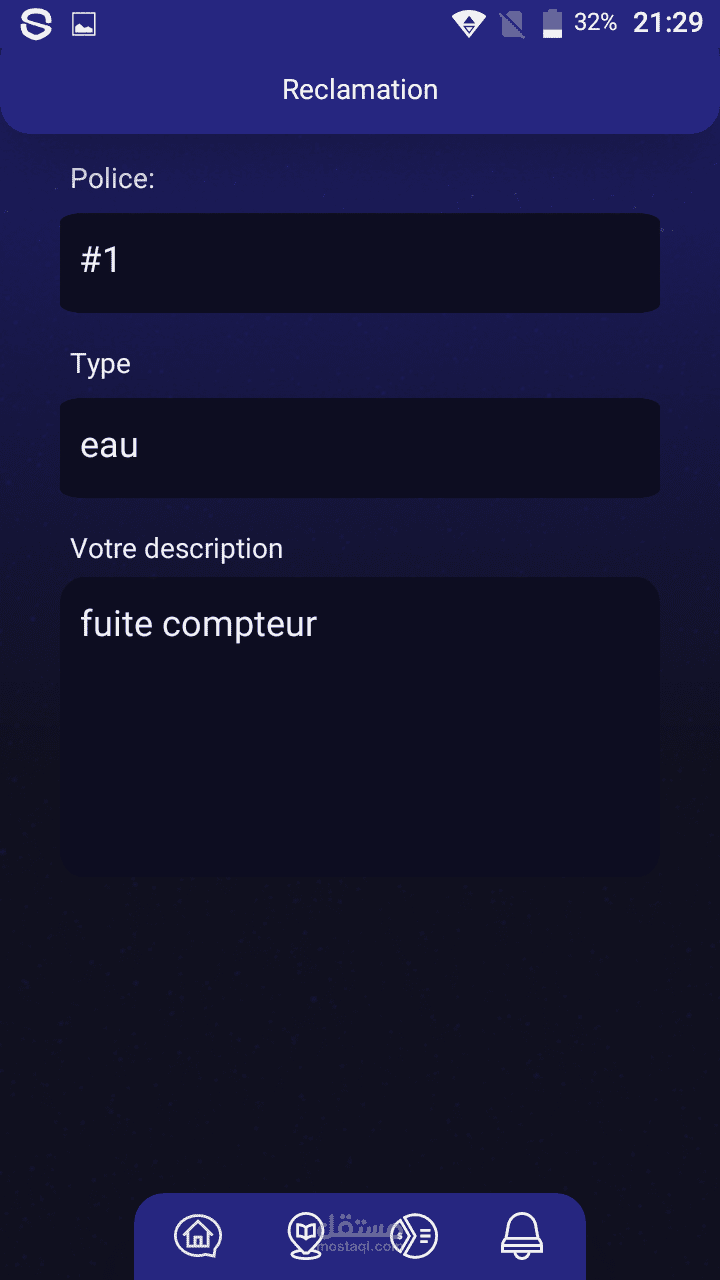This screenshot has height=1280, width=720.
Task: Open the Type selector showing eau
Action: point(360,447)
